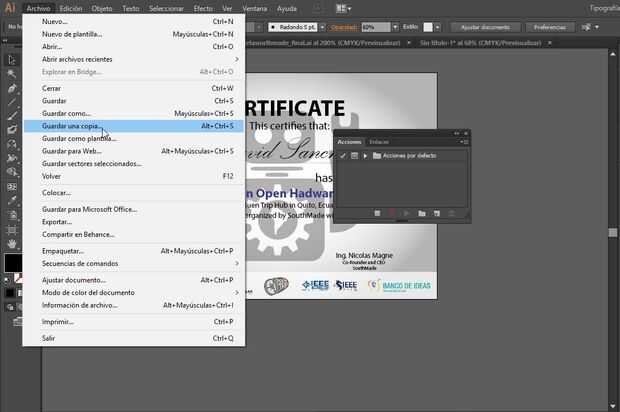This screenshot has width=620, height=412.
Task: Toggle checkmark for Acciones por defecto
Action: pyautogui.click(x=343, y=156)
